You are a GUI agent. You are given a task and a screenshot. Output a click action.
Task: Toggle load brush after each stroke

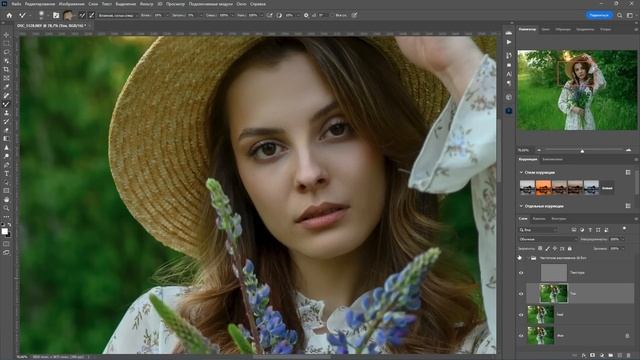click(x=82, y=15)
